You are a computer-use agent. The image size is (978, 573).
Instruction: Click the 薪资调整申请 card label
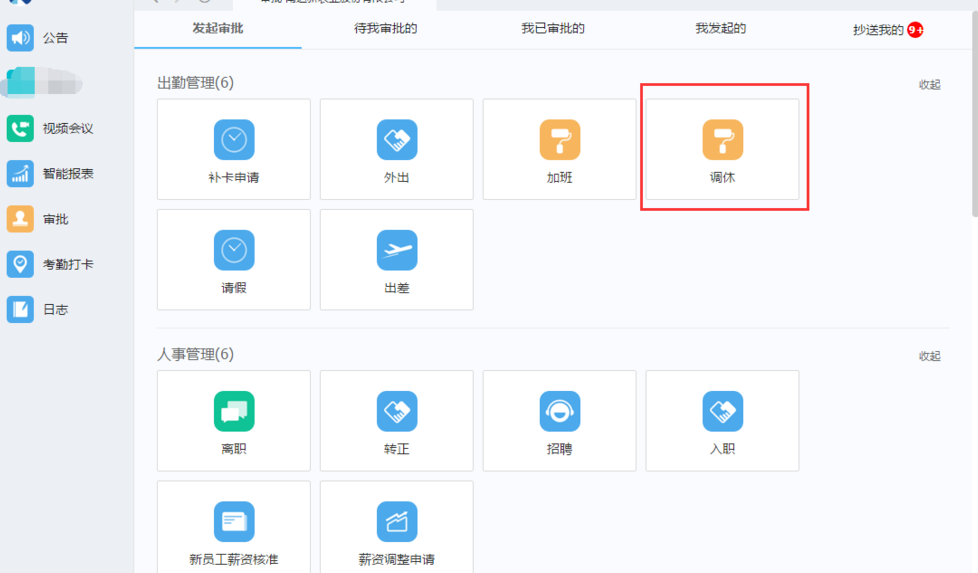point(397,559)
